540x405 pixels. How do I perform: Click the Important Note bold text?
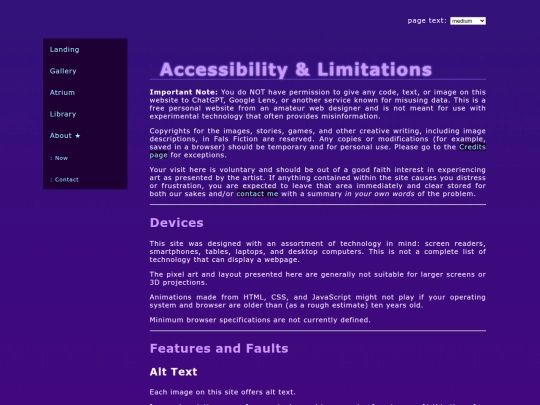pos(184,92)
